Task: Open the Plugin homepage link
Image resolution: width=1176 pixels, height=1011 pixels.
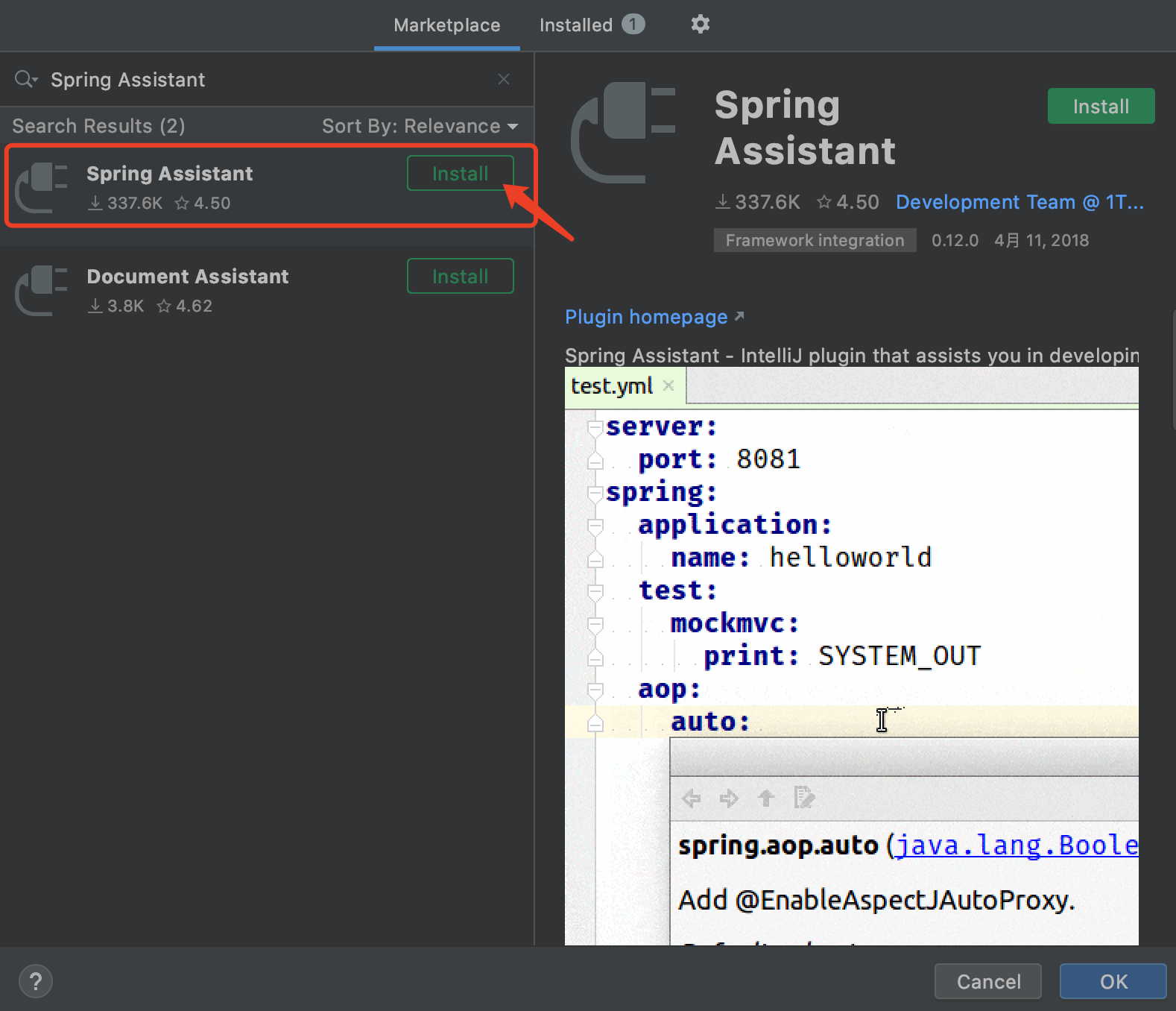Action: pyautogui.click(x=654, y=317)
